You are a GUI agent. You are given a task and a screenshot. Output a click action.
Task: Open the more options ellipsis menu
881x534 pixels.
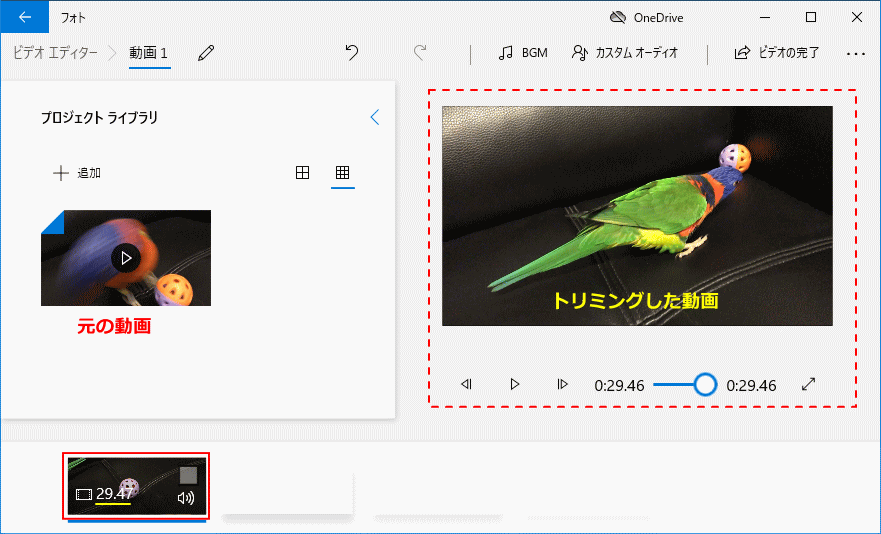click(x=855, y=53)
